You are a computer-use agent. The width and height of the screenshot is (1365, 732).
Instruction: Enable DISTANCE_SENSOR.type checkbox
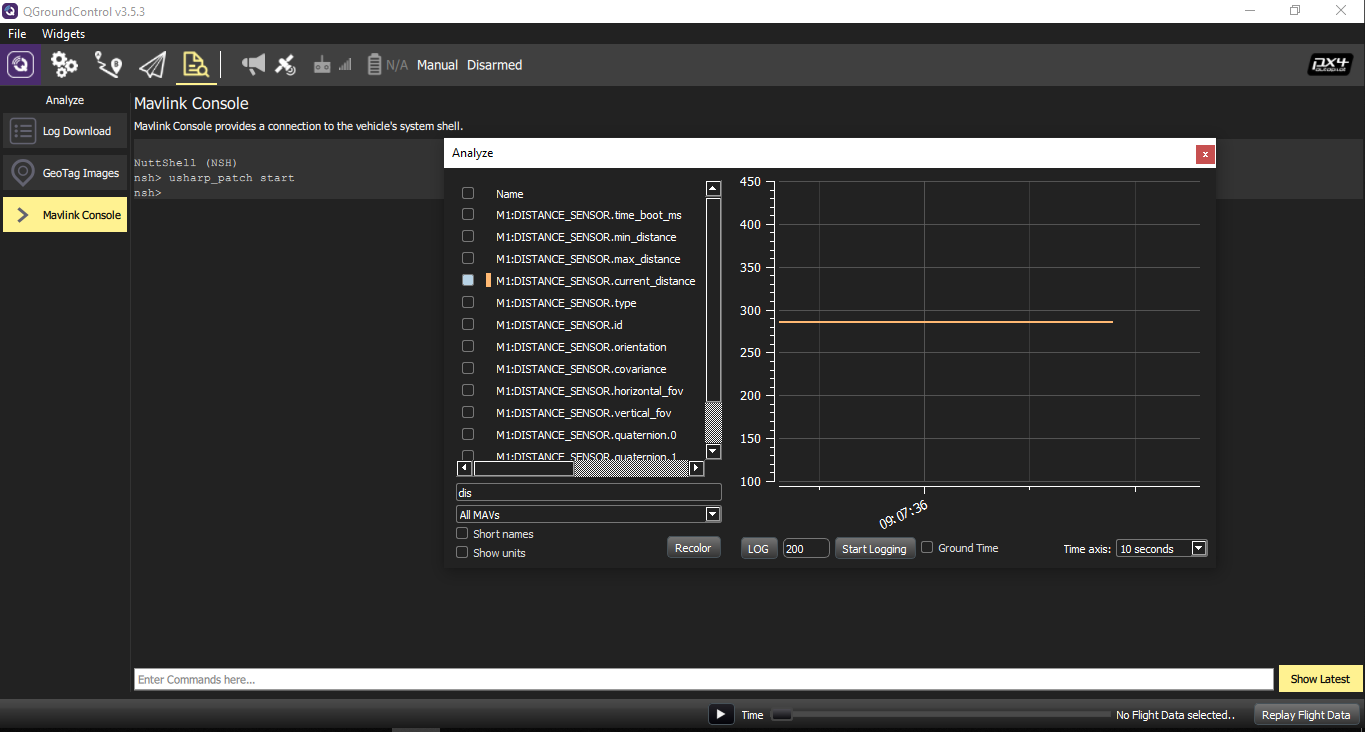point(467,303)
